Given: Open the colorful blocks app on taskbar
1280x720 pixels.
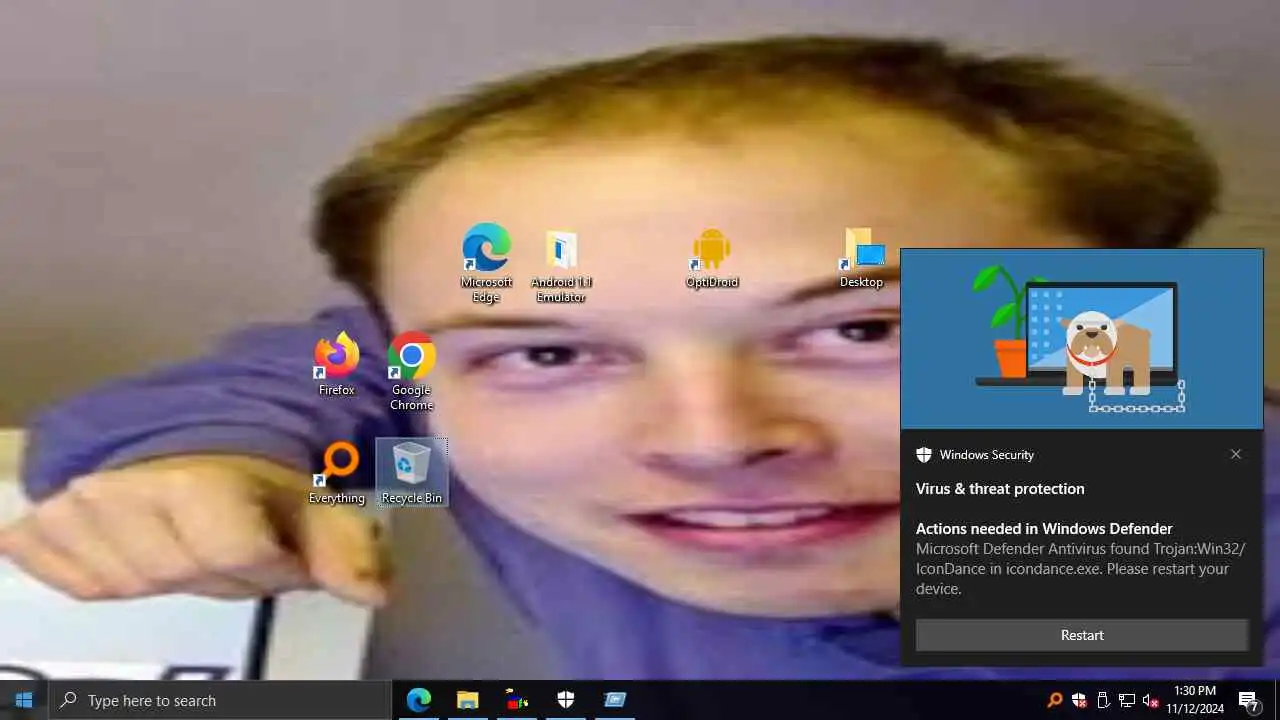Looking at the screenshot, I should pyautogui.click(x=517, y=700).
